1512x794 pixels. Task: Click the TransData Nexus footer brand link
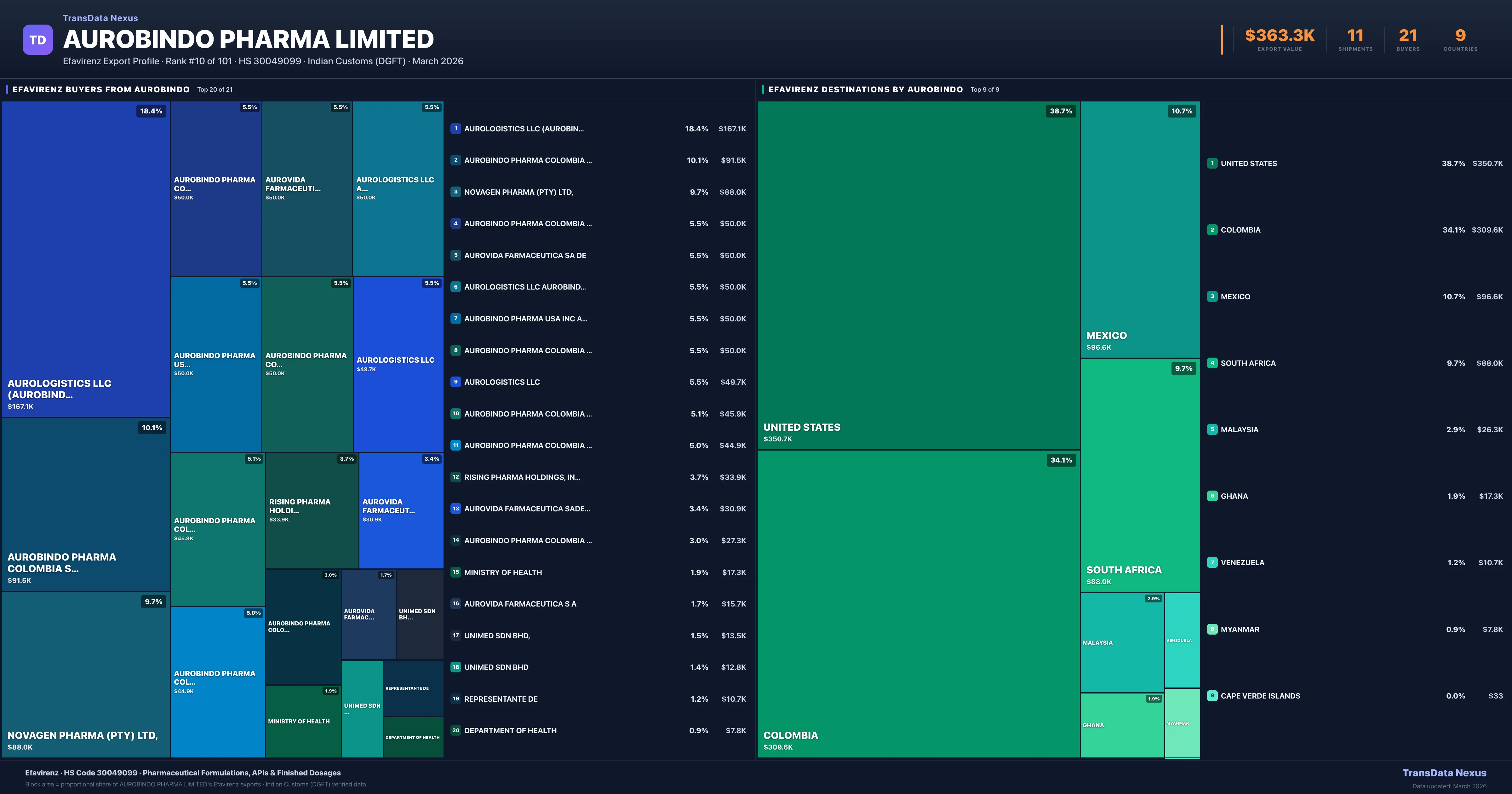(x=1444, y=773)
